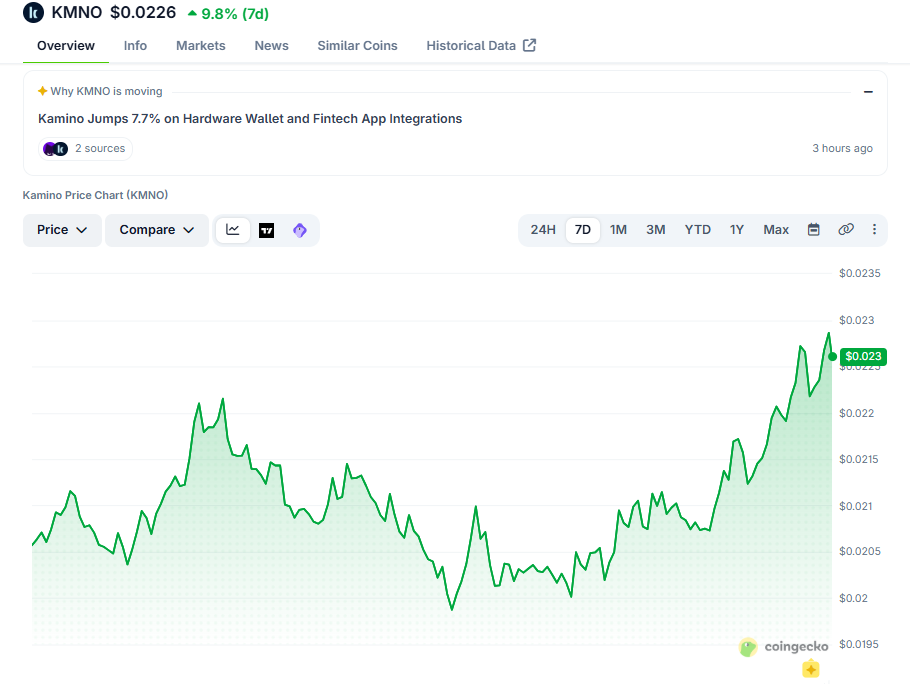Switch to the Overview tab

pyautogui.click(x=66, y=46)
